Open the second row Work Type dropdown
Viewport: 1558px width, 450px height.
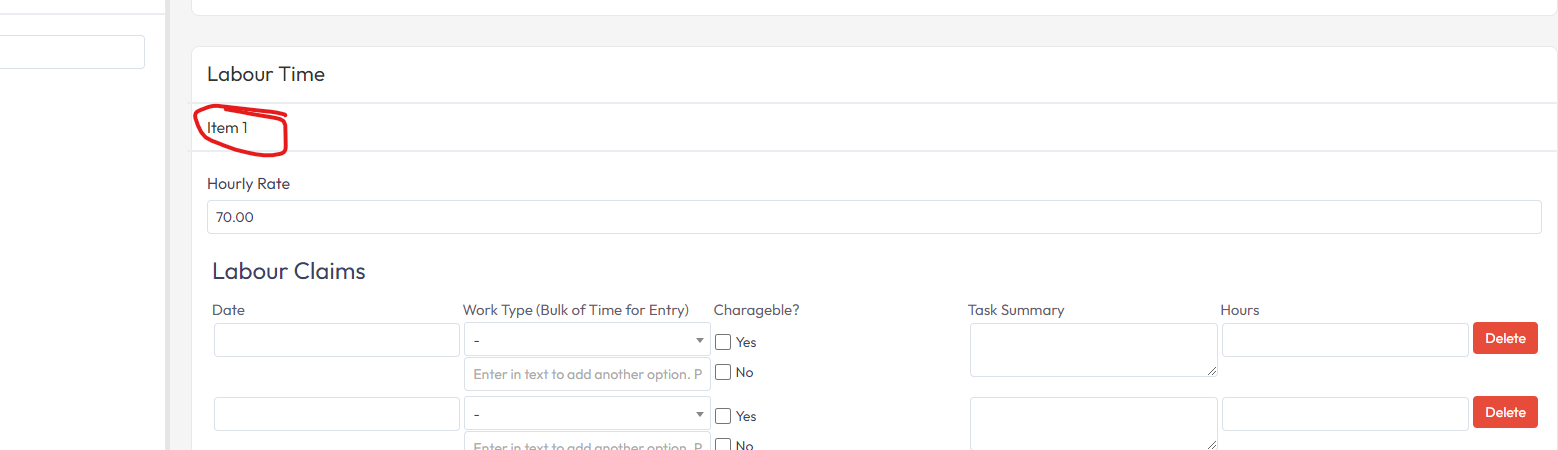(587, 414)
